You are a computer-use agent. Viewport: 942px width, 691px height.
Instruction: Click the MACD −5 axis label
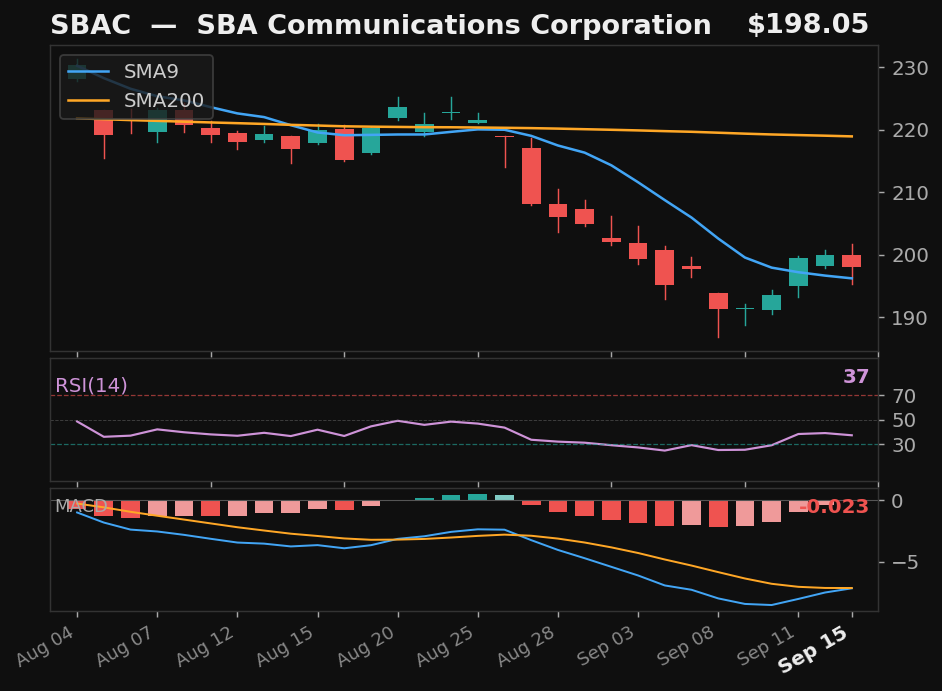click(905, 562)
